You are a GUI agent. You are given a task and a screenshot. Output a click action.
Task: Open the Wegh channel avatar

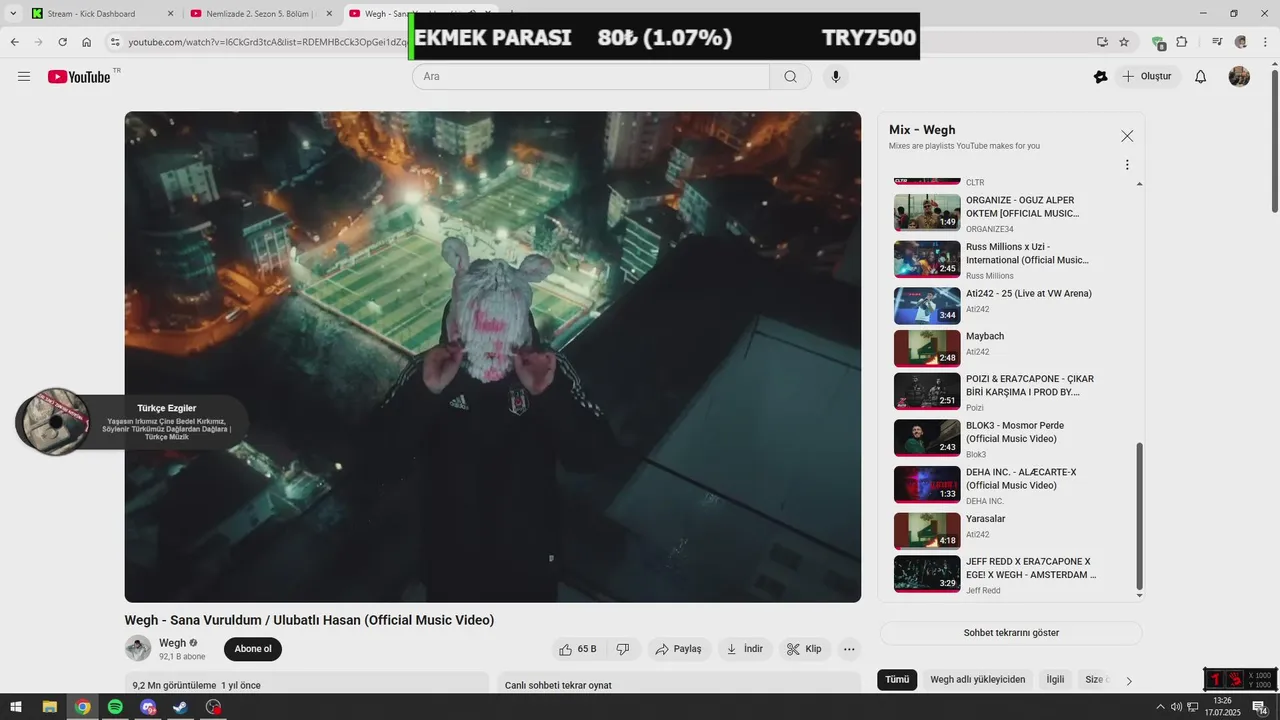(138, 648)
